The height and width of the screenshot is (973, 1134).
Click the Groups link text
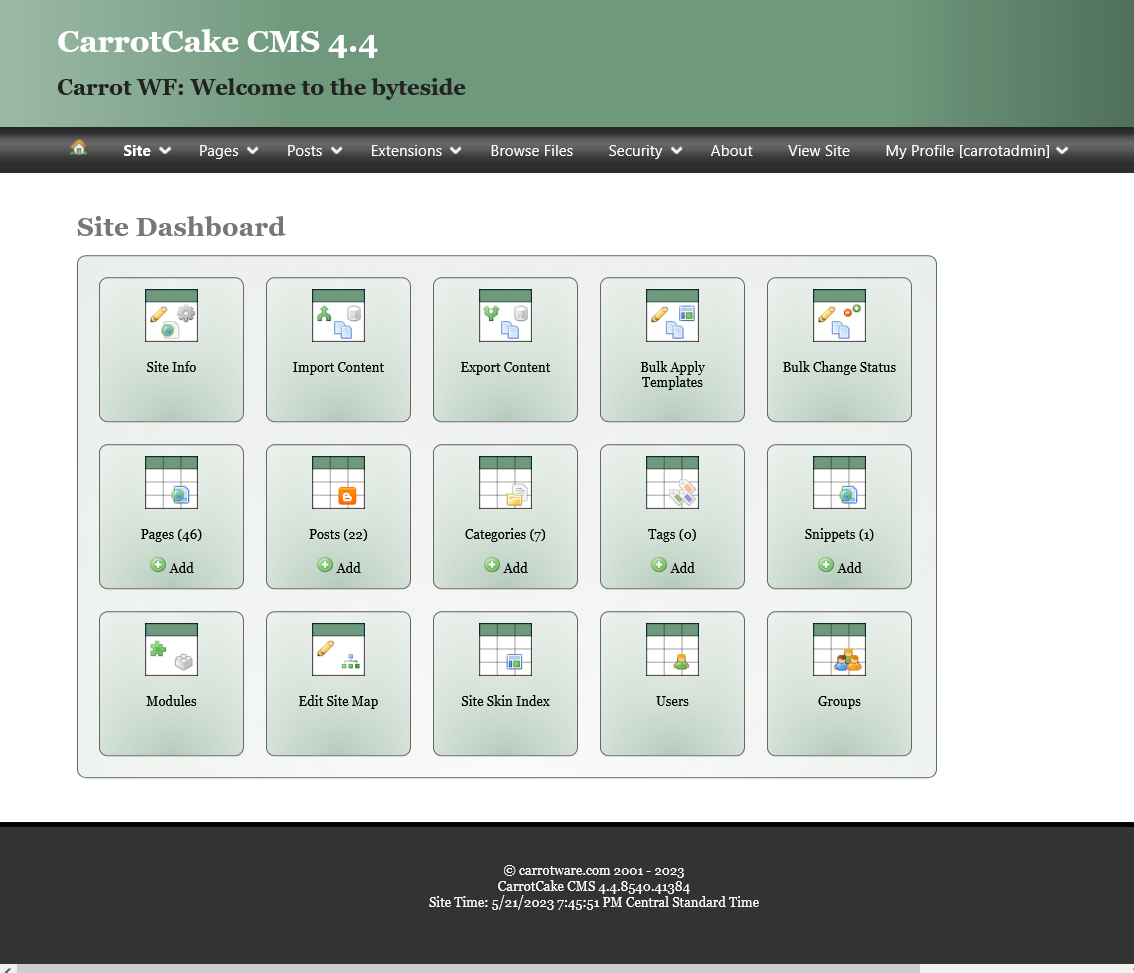[840, 701]
